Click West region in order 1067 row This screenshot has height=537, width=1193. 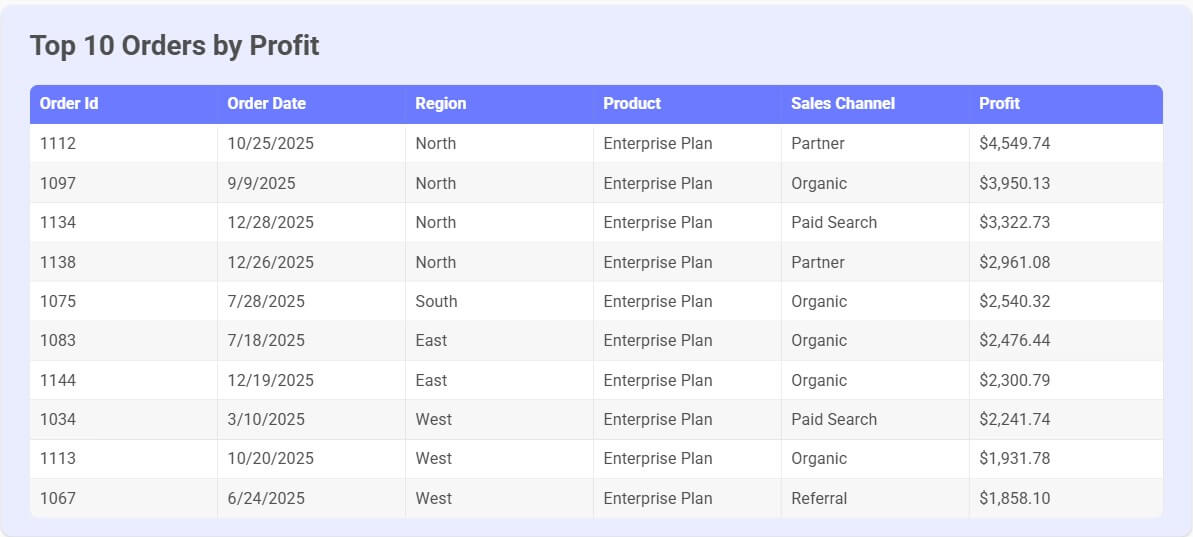434,498
